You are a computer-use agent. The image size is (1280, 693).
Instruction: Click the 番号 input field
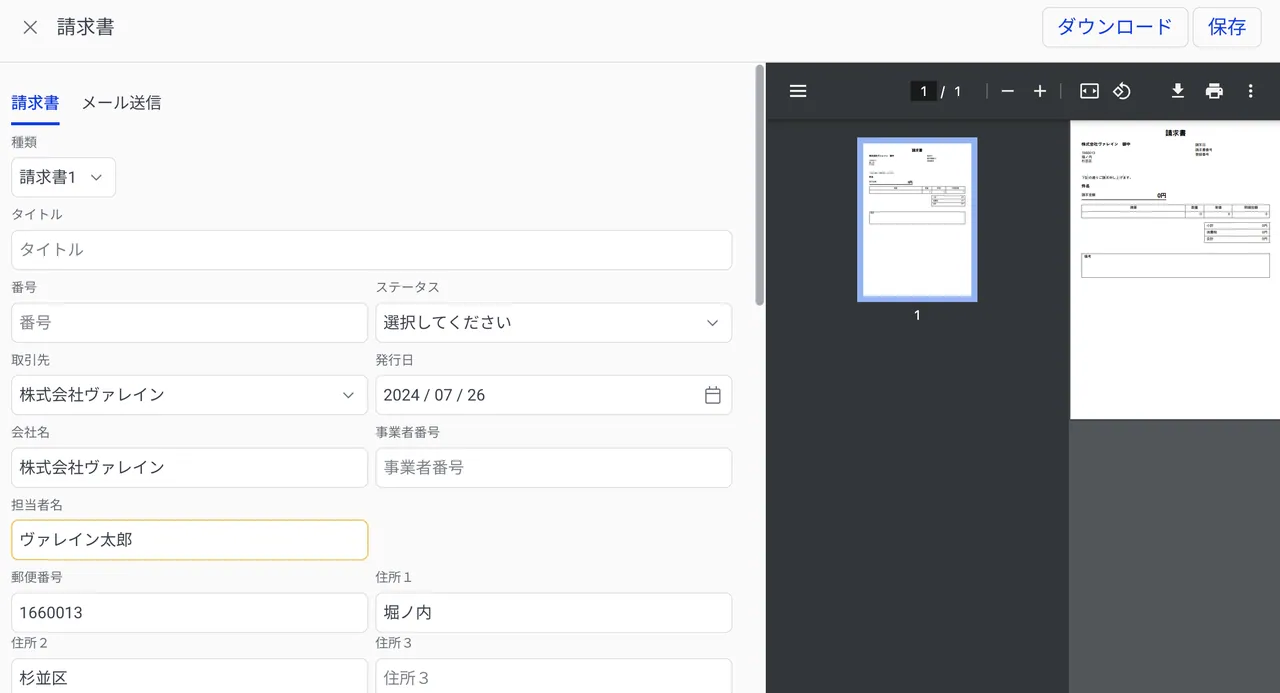click(x=189, y=323)
